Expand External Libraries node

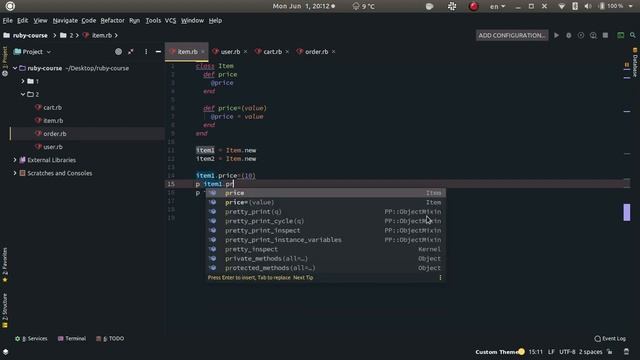(15, 160)
